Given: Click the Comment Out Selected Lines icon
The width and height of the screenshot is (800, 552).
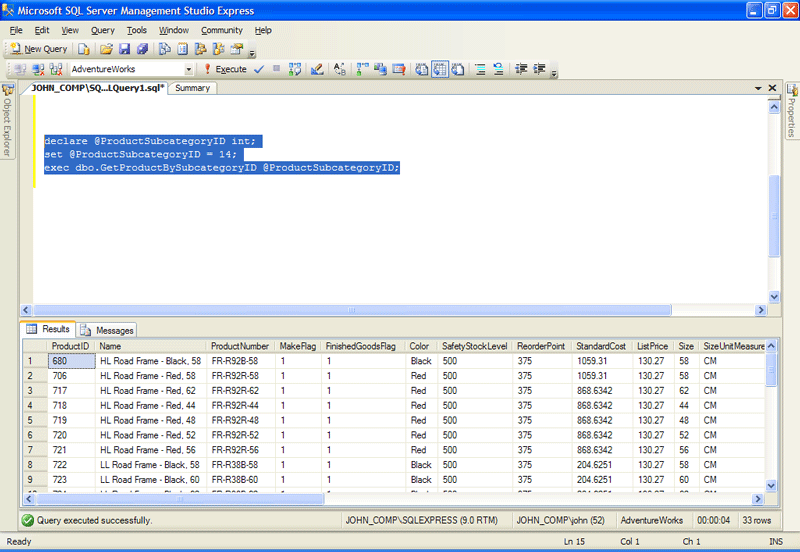Looking at the screenshot, I should click(480, 69).
